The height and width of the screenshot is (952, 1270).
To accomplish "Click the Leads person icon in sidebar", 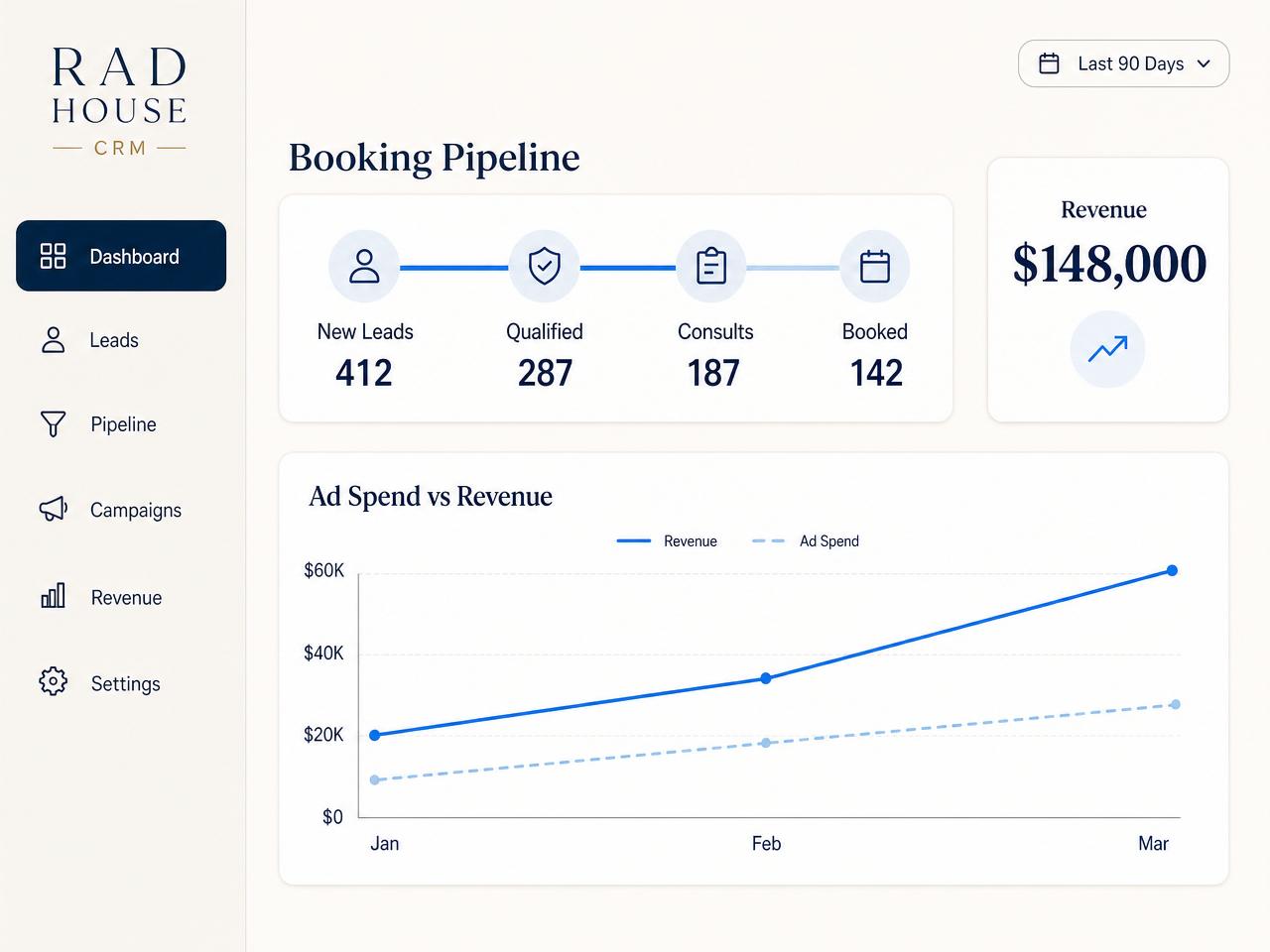I will coord(53,340).
